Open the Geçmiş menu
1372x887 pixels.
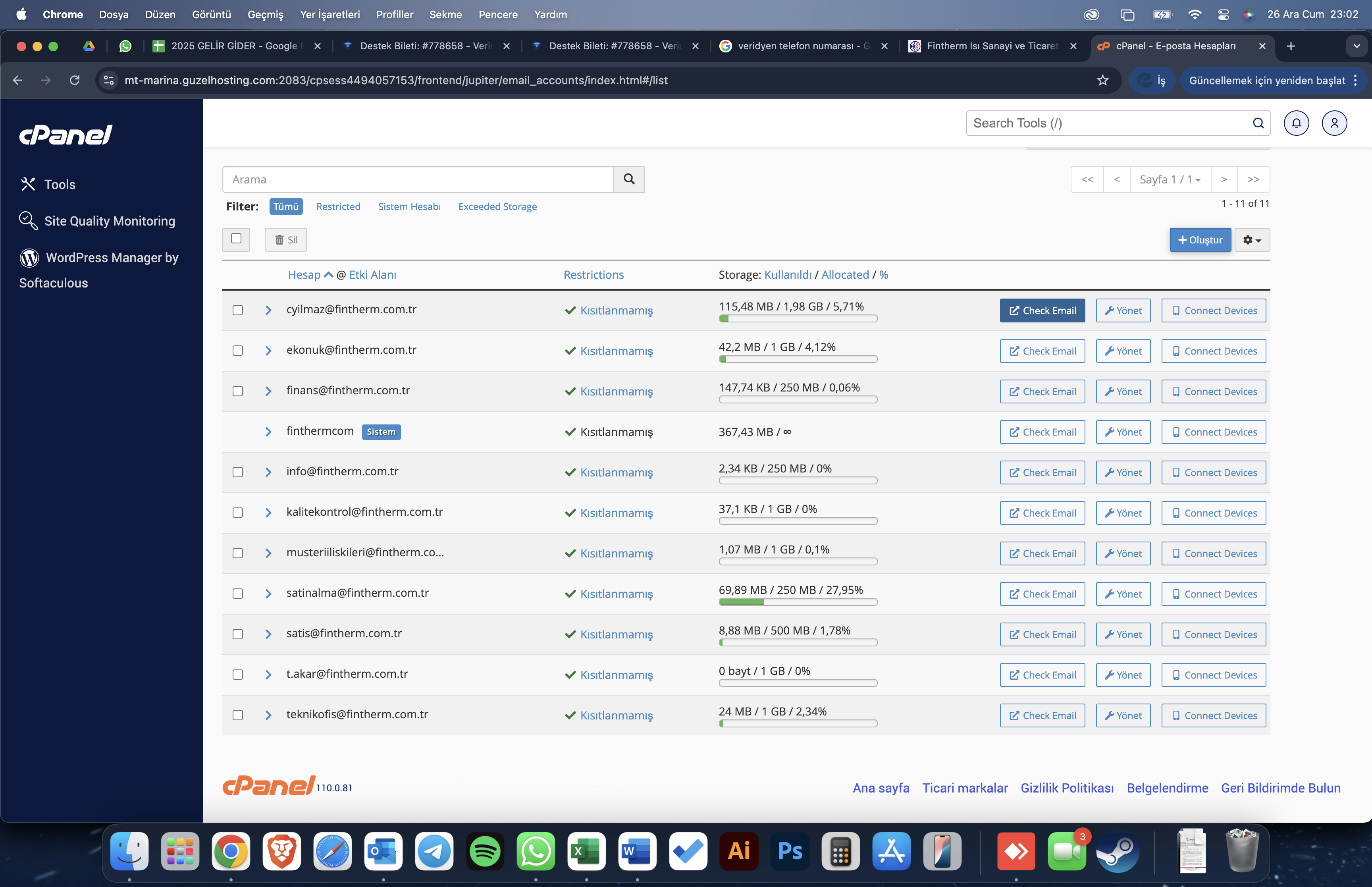(266, 14)
